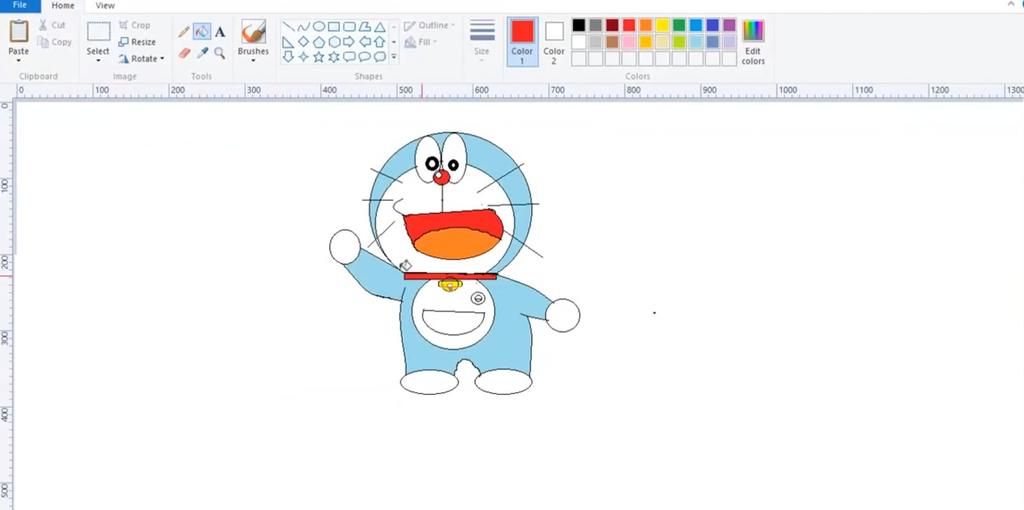Choose the Rounded rectangle shape
This screenshot has height=510, width=1024.
click(349, 27)
